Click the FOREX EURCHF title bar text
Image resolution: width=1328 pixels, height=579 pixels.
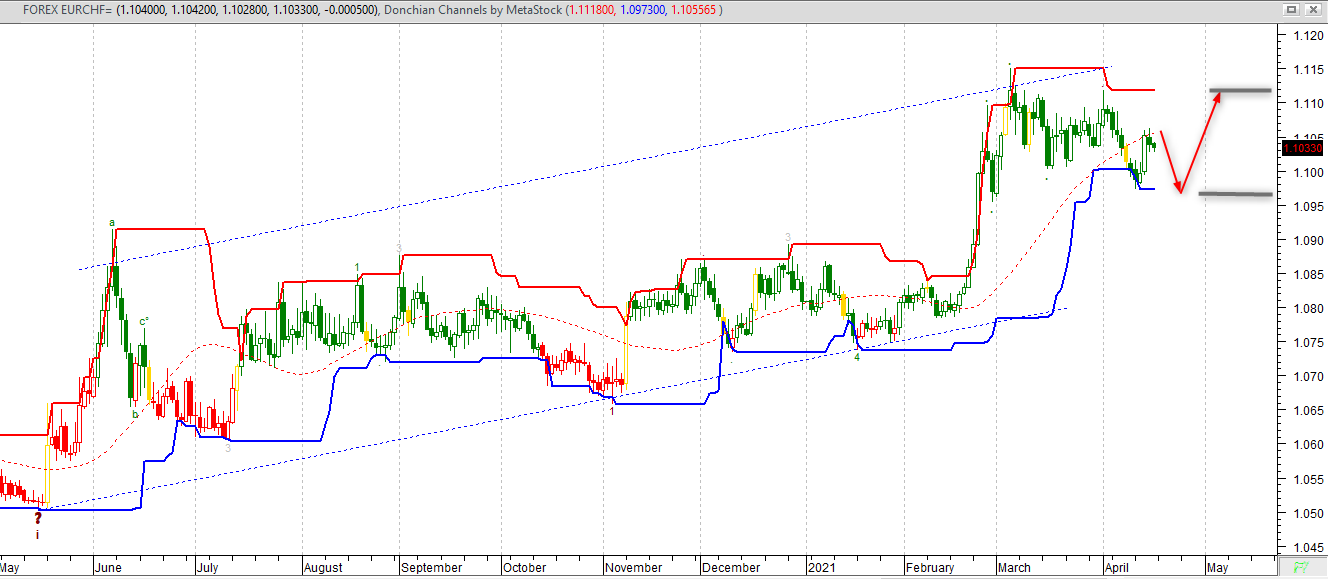pyautogui.click(x=60, y=9)
